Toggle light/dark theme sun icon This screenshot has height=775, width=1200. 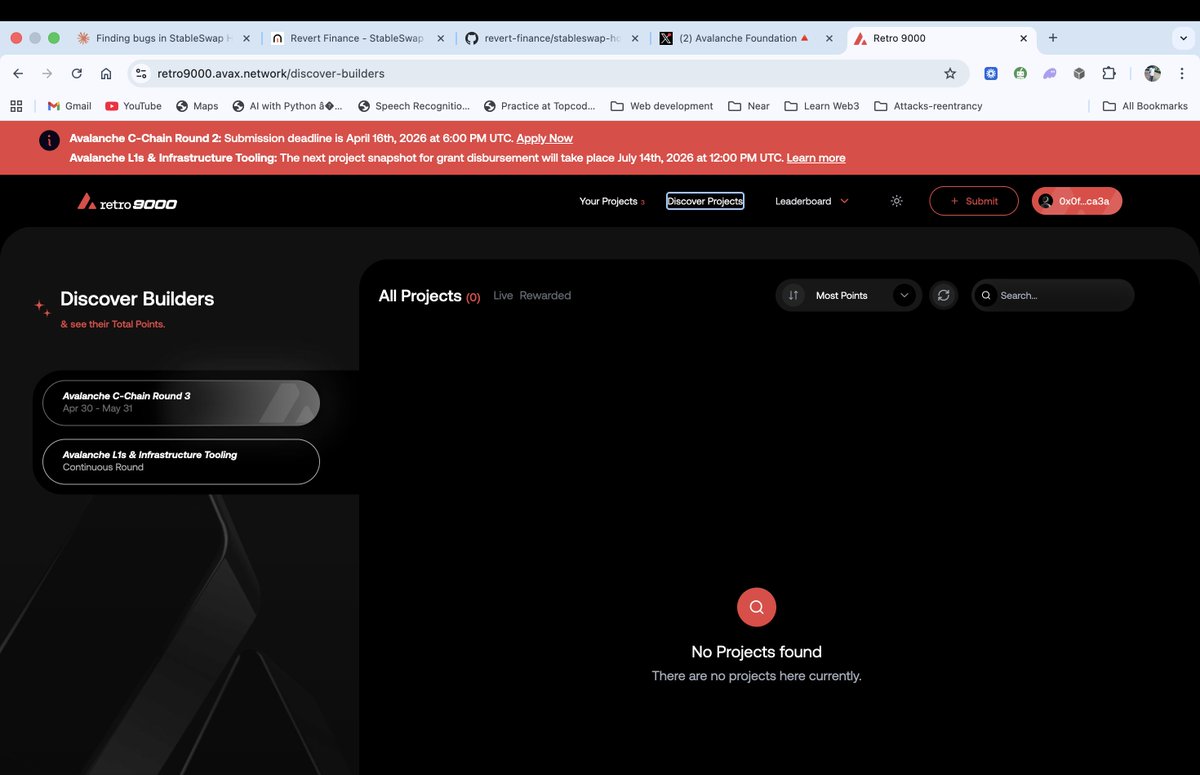click(896, 201)
